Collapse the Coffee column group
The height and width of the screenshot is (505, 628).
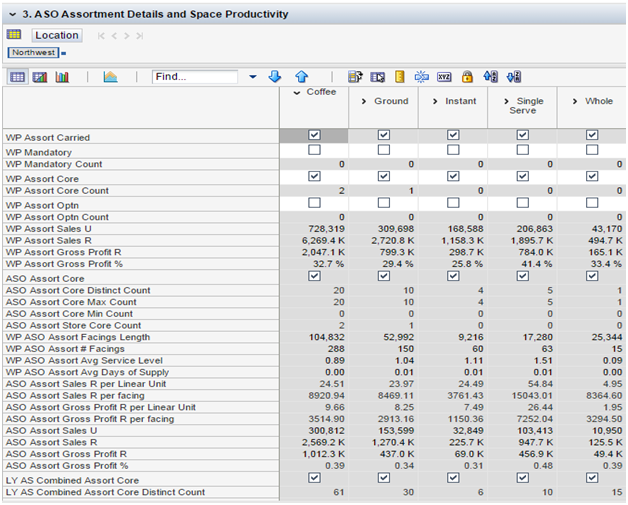(x=297, y=93)
